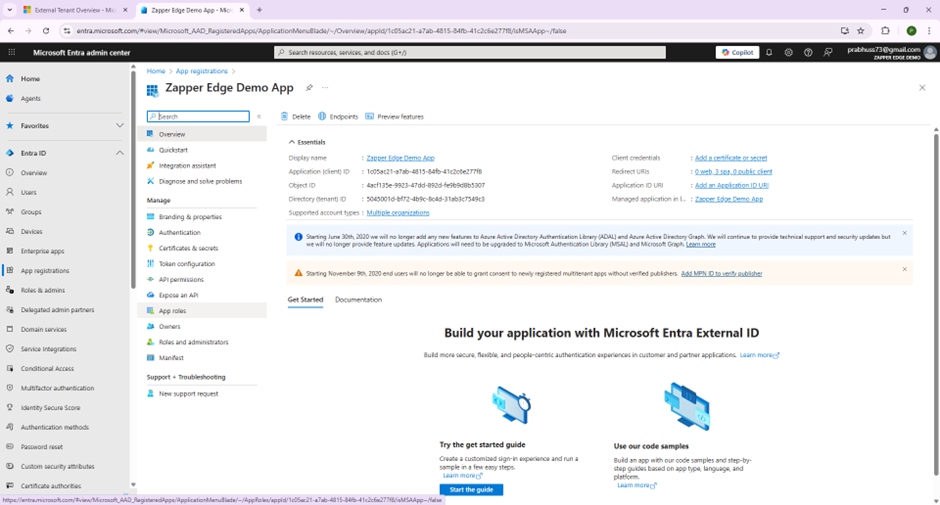The height and width of the screenshot is (505, 940).
Task: Pin the Zapper Edge Demo App blade
Action: coord(309,88)
